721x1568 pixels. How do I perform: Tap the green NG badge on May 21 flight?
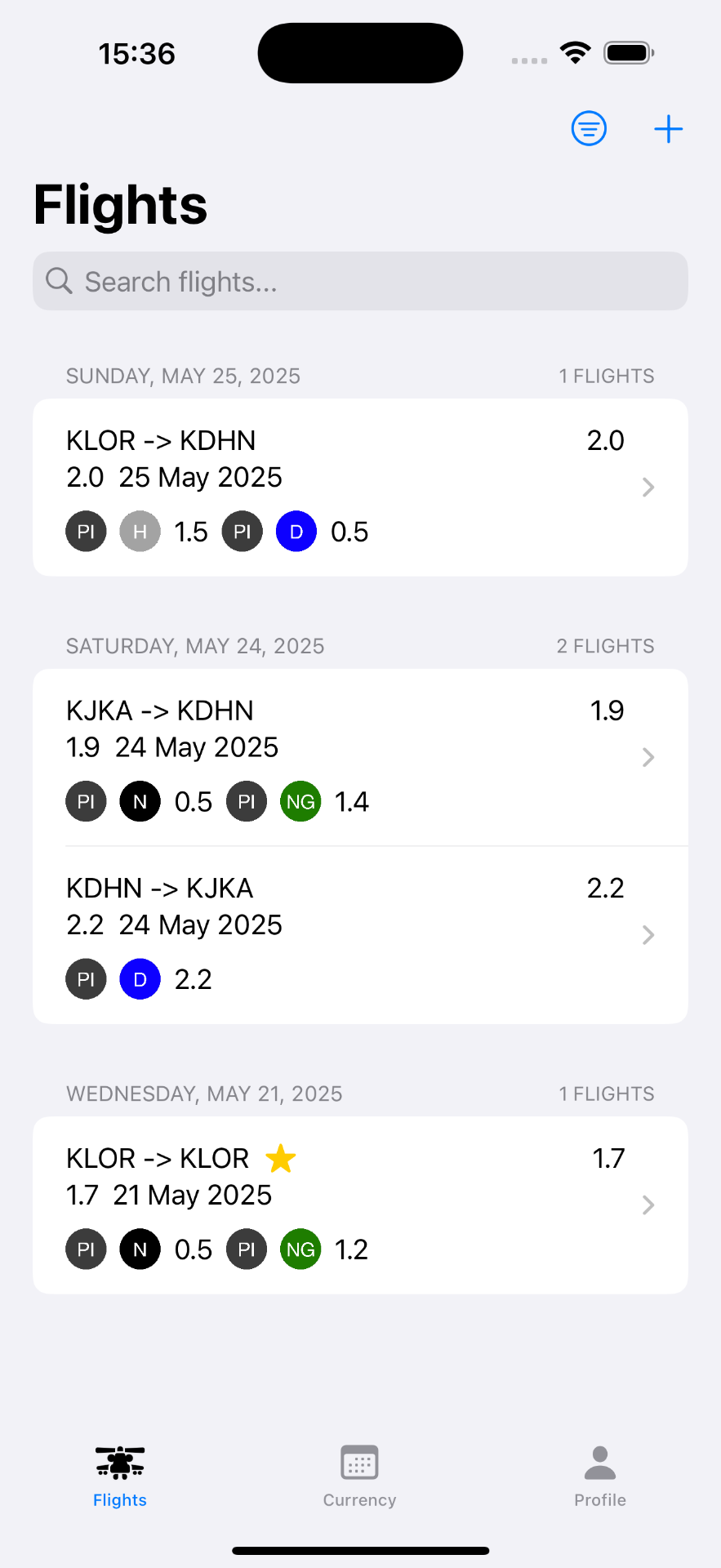point(300,1249)
